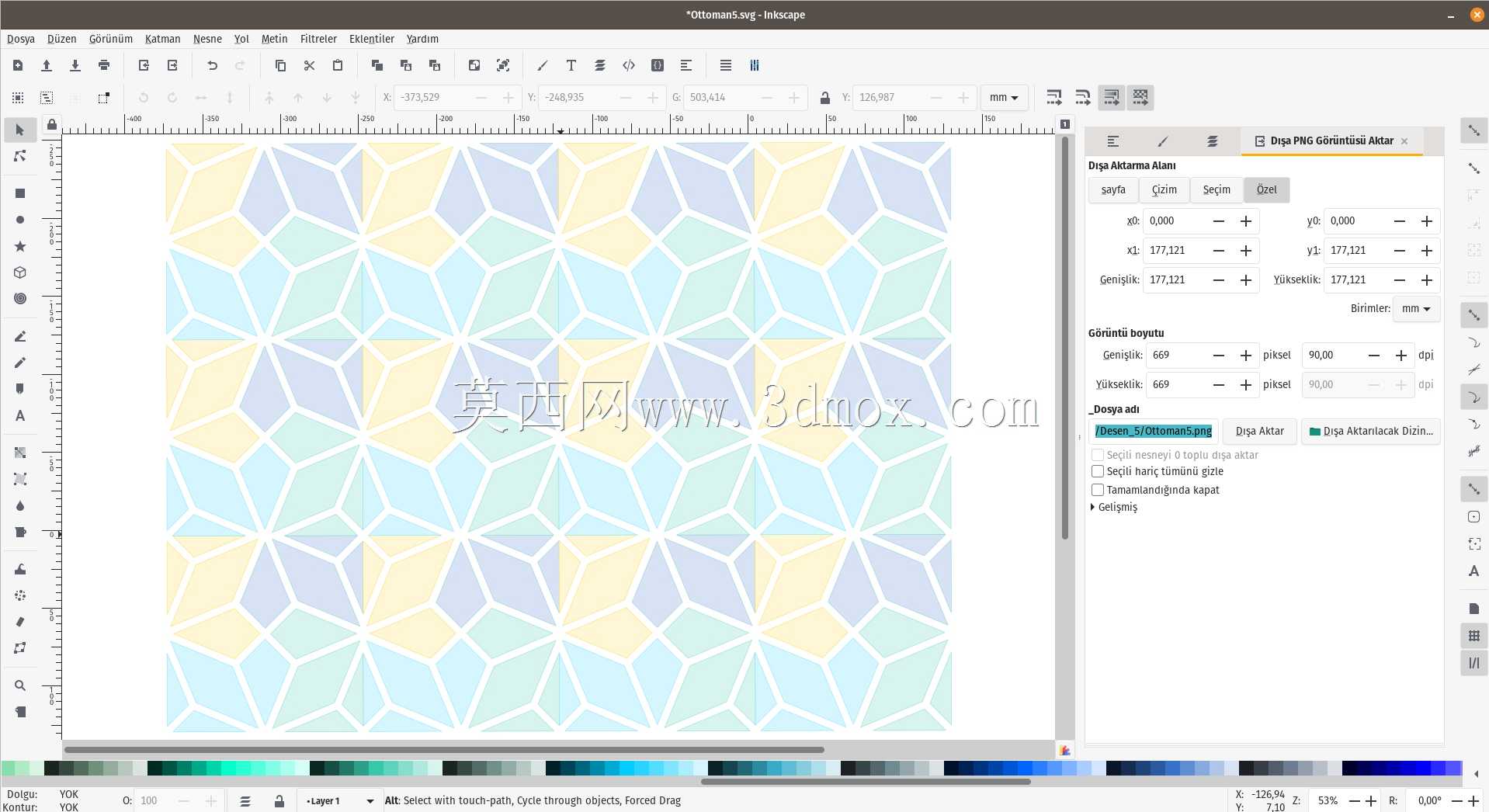Cut selection with scissors icon

point(309,65)
